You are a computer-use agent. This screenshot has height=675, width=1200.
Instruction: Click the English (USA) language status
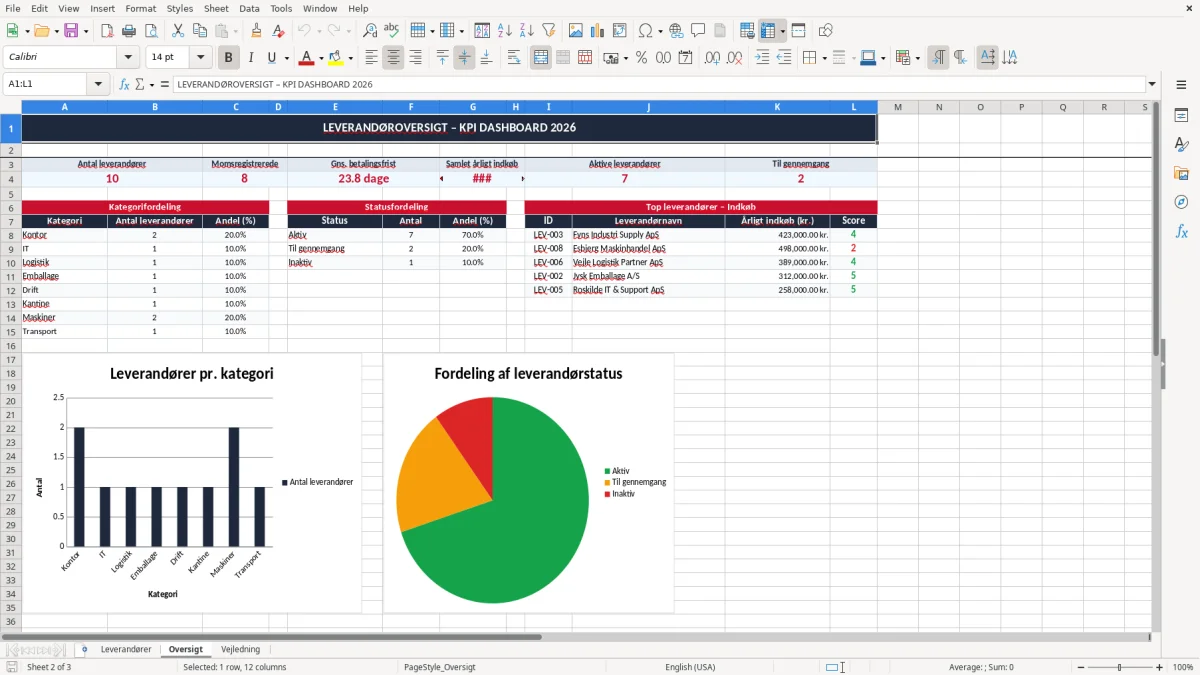[690, 667]
